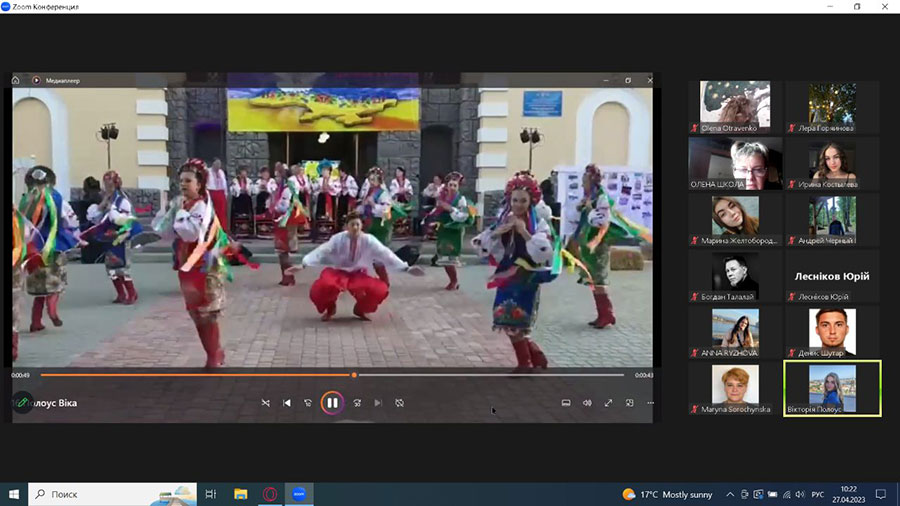Open the subtitles and captions menu
900x506 pixels.
[565, 403]
